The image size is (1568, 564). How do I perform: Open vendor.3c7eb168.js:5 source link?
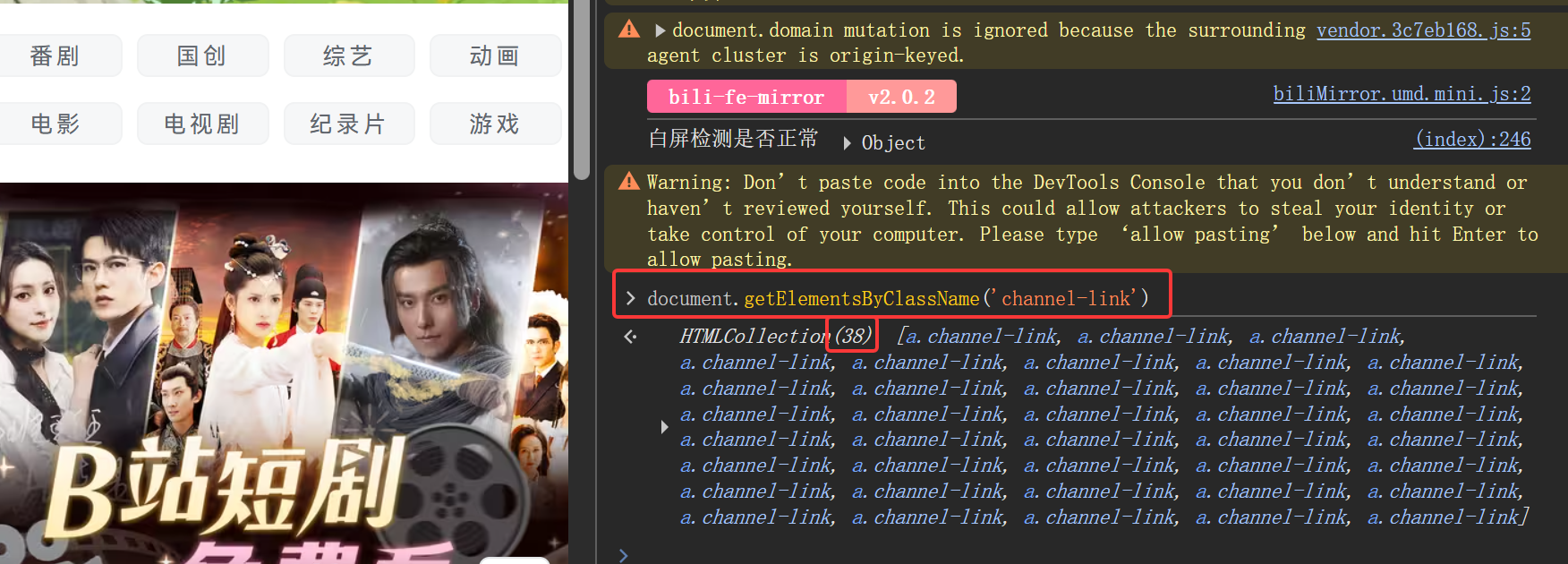tap(1423, 30)
